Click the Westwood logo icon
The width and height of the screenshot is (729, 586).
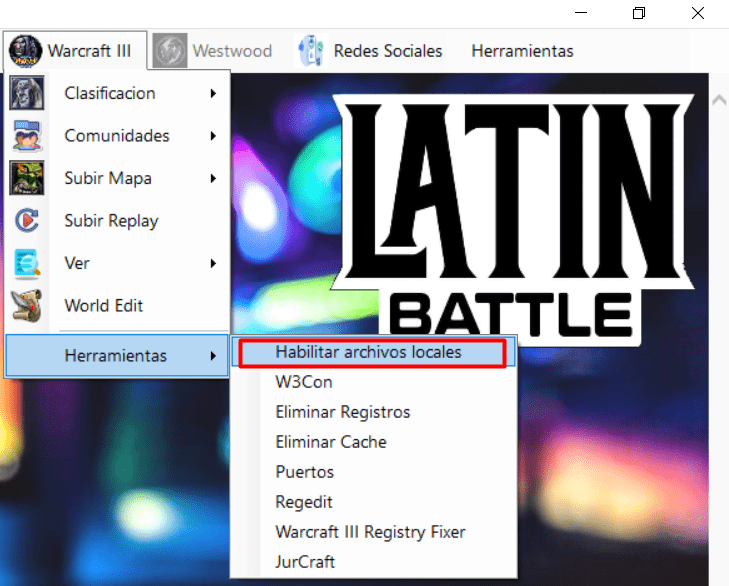point(170,50)
